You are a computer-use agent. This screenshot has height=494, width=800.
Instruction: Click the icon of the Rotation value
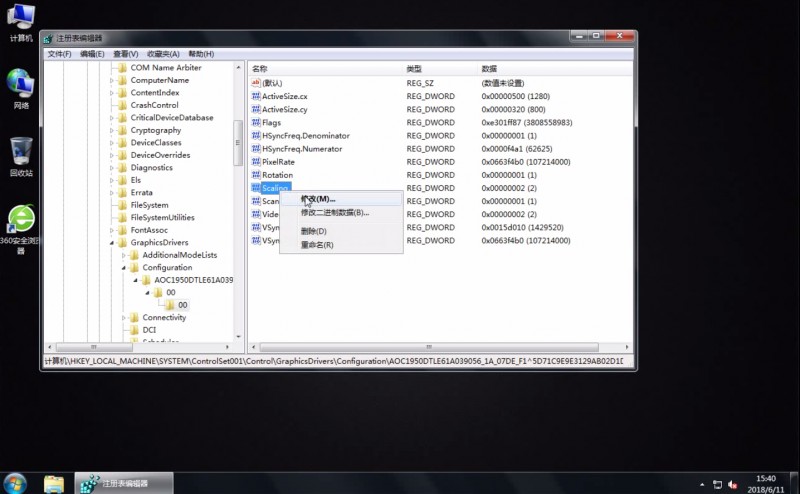pos(256,175)
